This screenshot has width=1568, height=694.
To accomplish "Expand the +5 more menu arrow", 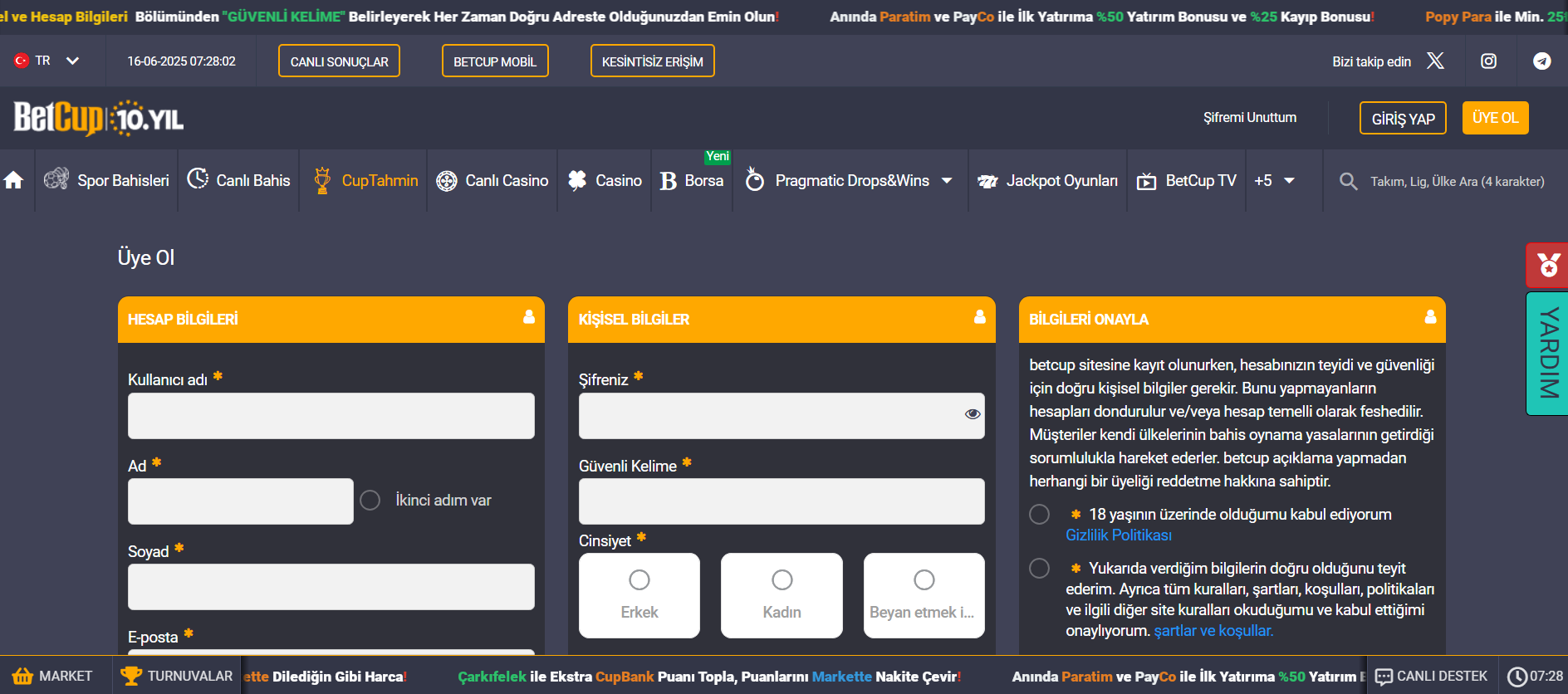I will [x=1289, y=180].
